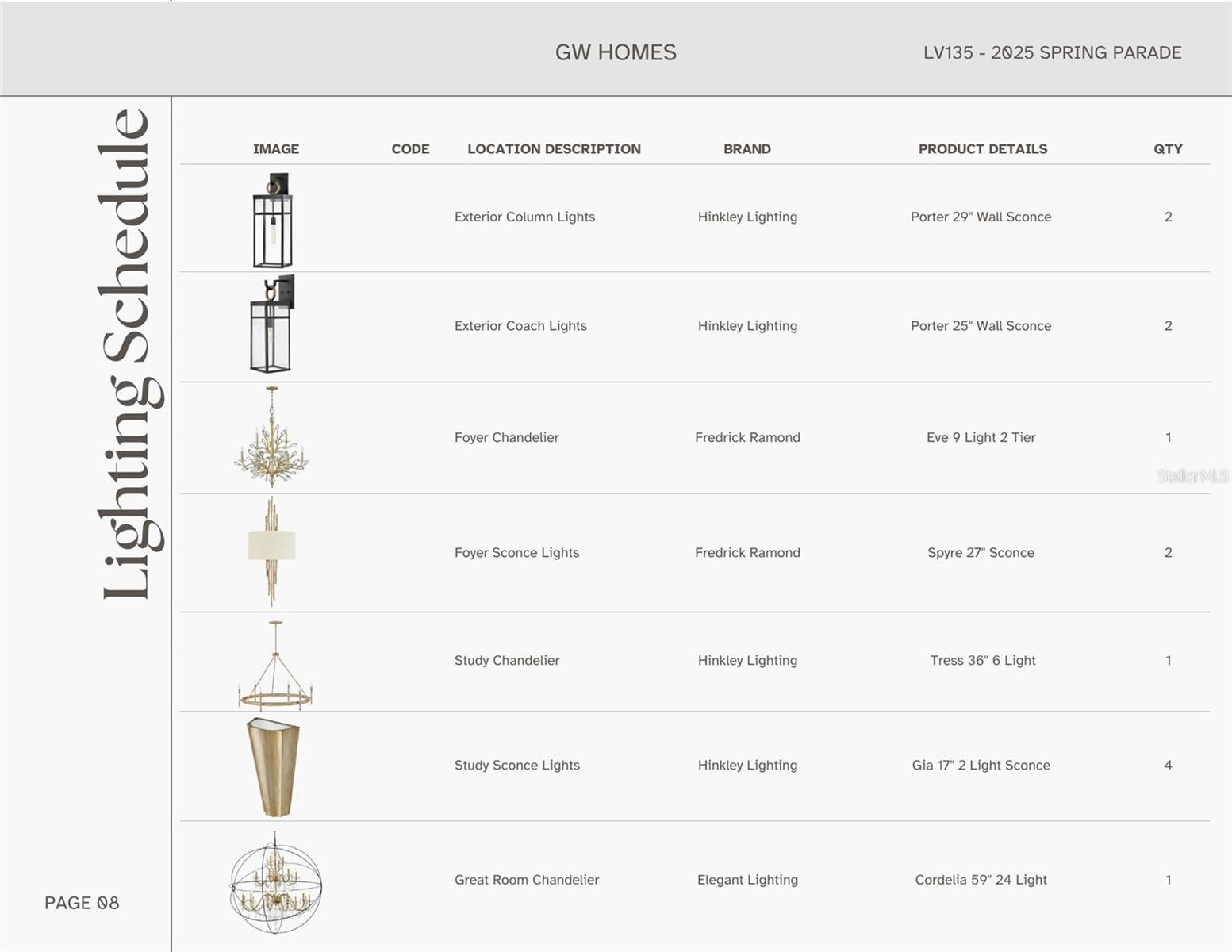Click quantity 4 for Study Sconce Lights
1232x952 pixels.
click(1168, 765)
